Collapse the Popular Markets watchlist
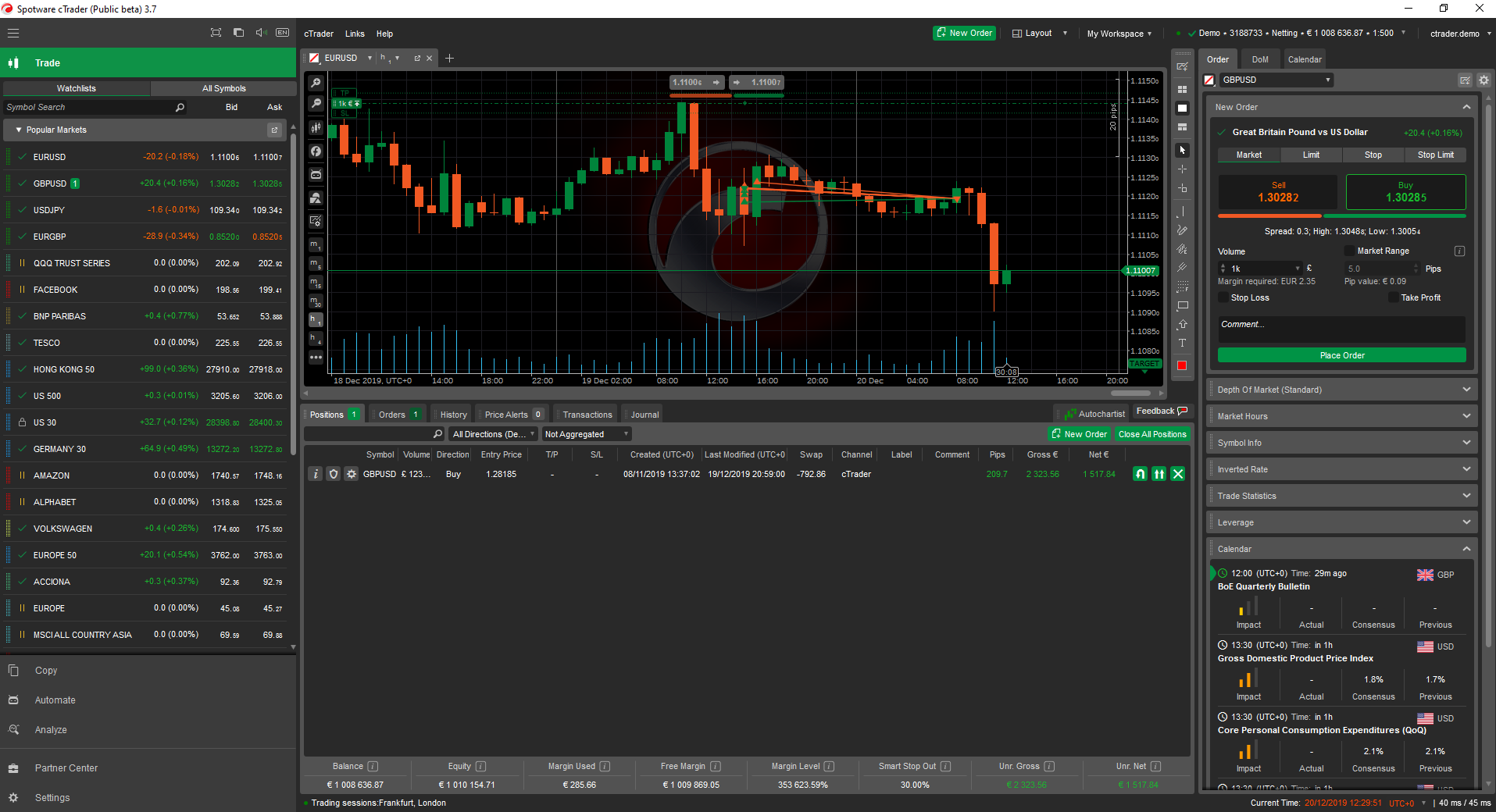The width and height of the screenshot is (1496, 812). (18, 130)
